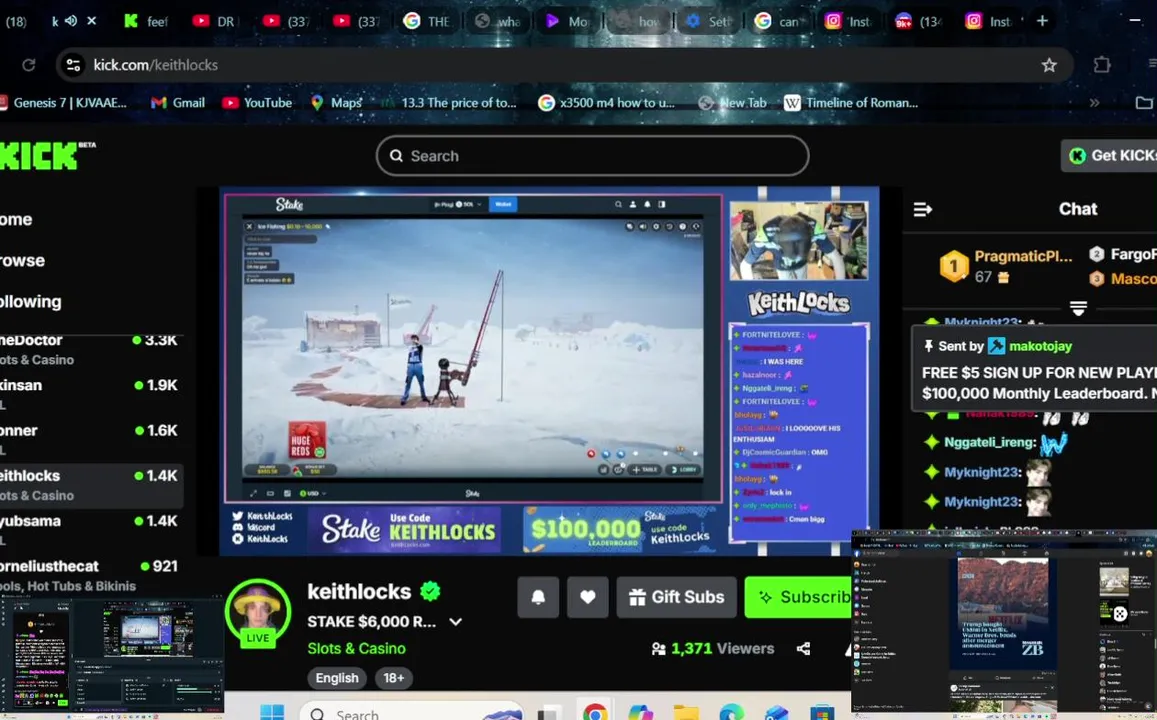This screenshot has height=720, width=1157.
Task: Open the all bookmarks folder icon
Action: pos(1144,103)
